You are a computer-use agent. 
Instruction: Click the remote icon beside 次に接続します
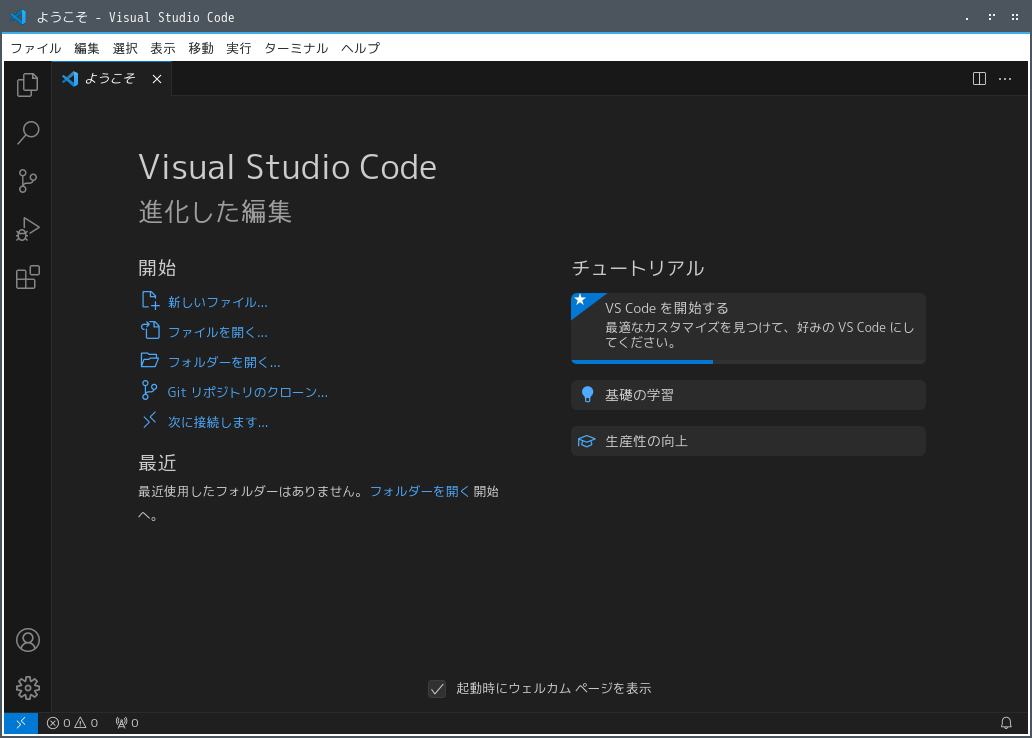(149, 419)
